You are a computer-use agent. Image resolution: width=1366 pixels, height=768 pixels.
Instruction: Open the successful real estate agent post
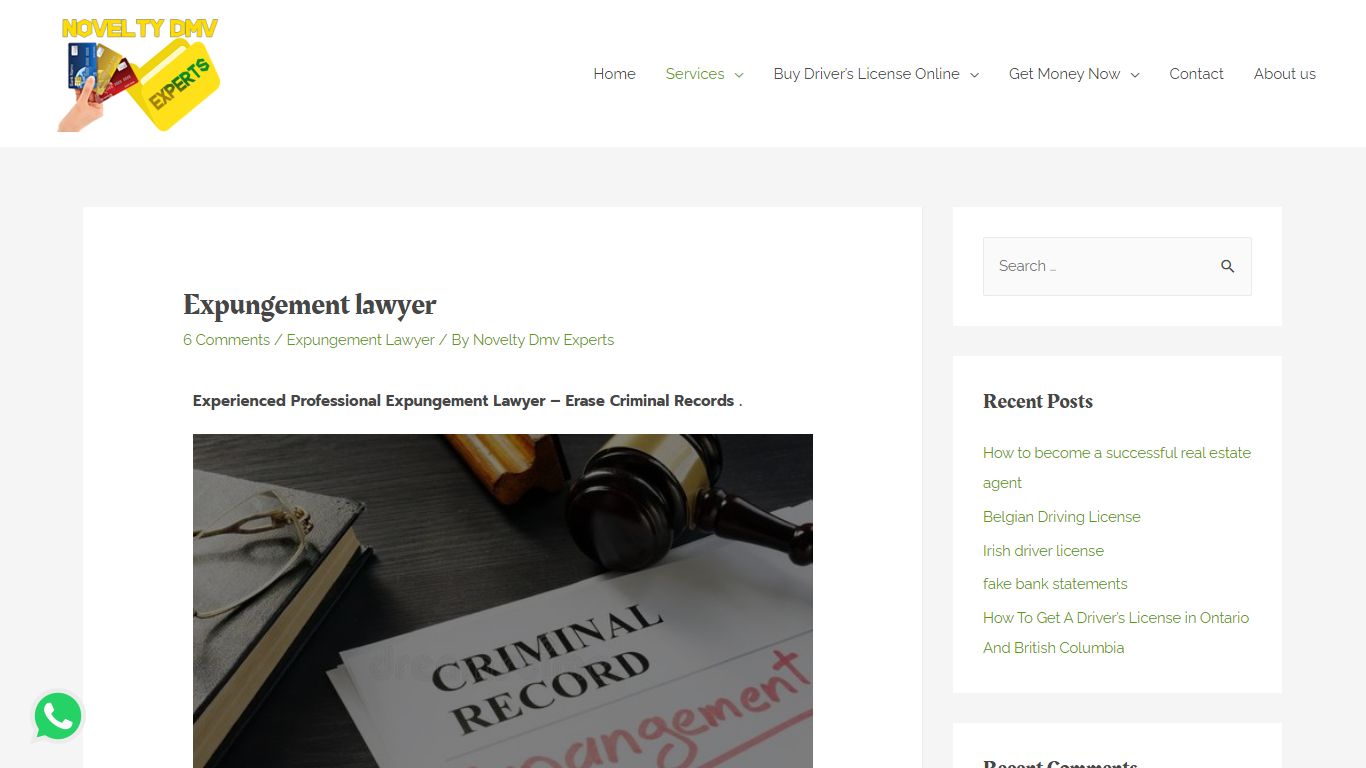point(1117,468)
